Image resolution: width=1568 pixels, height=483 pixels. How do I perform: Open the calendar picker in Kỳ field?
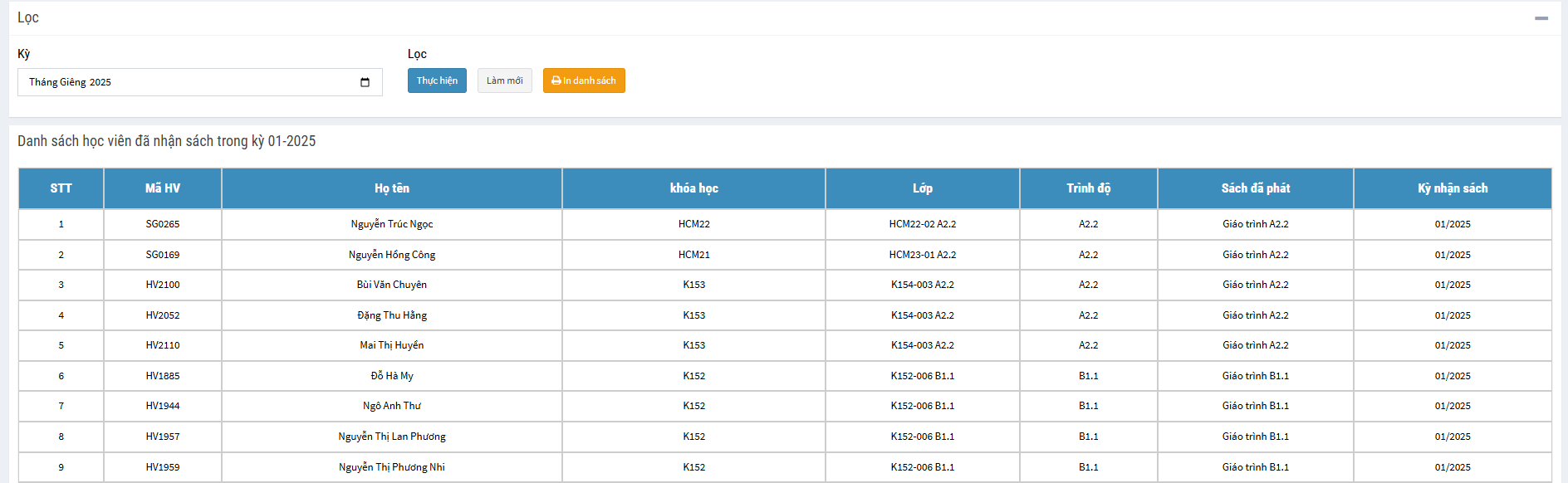[x=365, y=82]
